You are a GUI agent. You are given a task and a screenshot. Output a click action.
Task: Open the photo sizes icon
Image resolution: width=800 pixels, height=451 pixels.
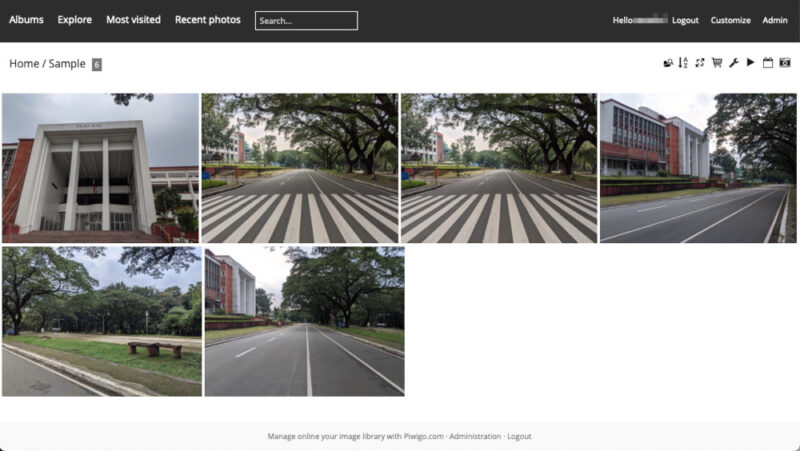(x=700, y=63)
